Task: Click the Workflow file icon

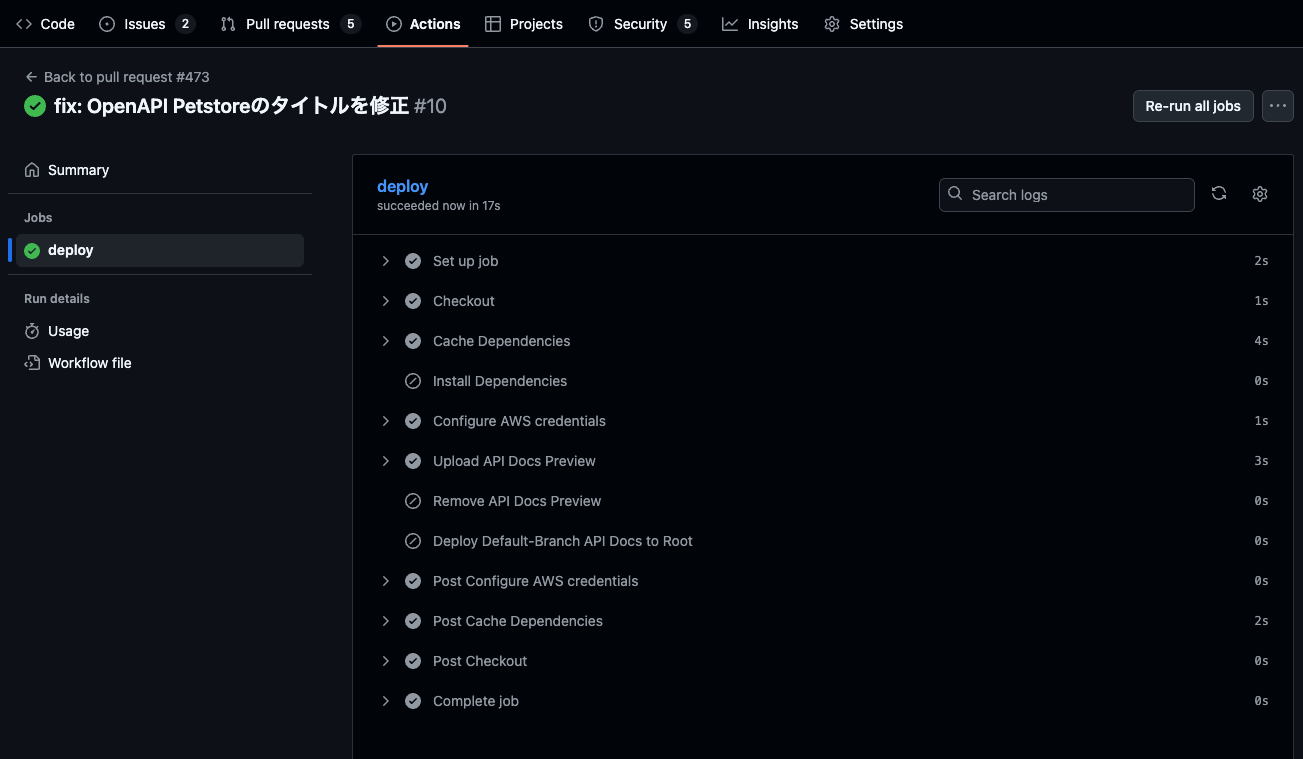Action: (32, 363)
